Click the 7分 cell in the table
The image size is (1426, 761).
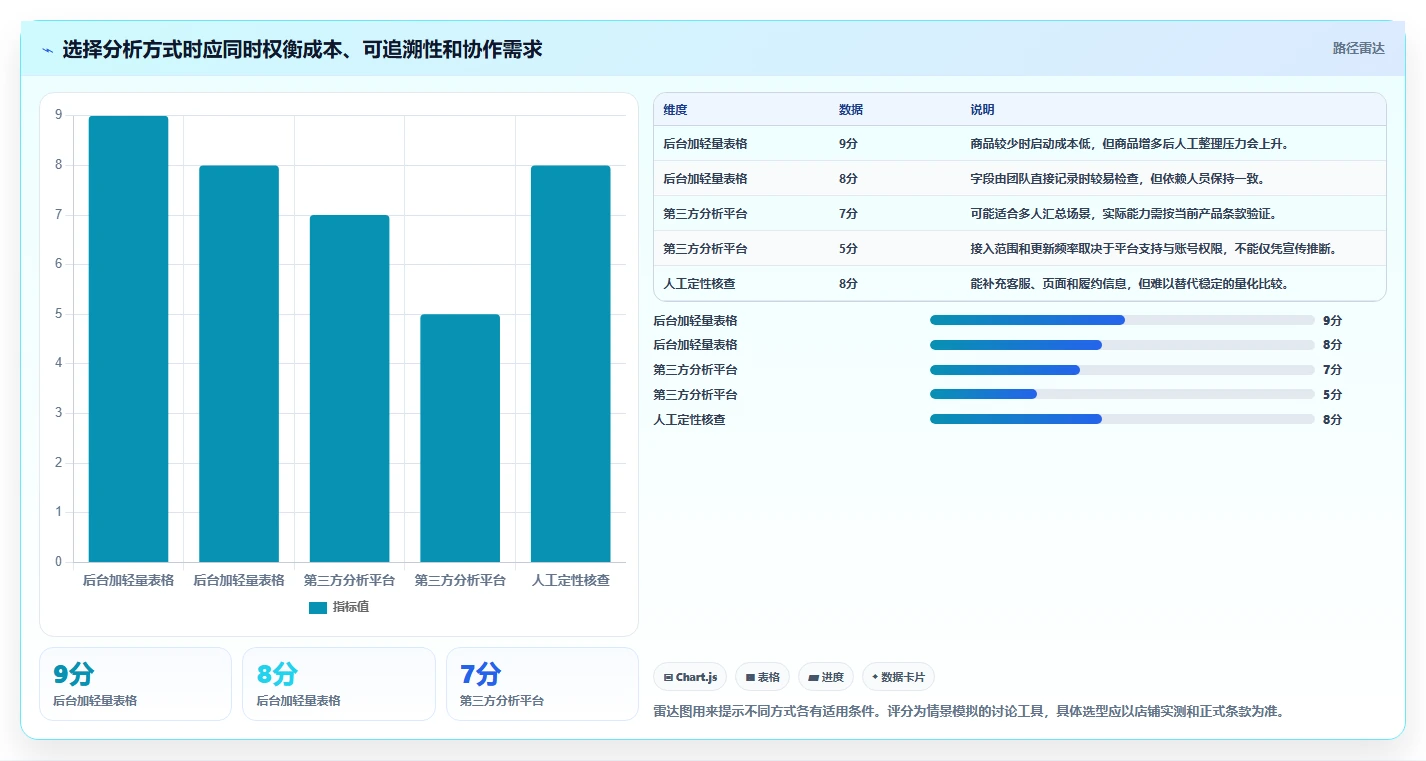tap(848, 214)
